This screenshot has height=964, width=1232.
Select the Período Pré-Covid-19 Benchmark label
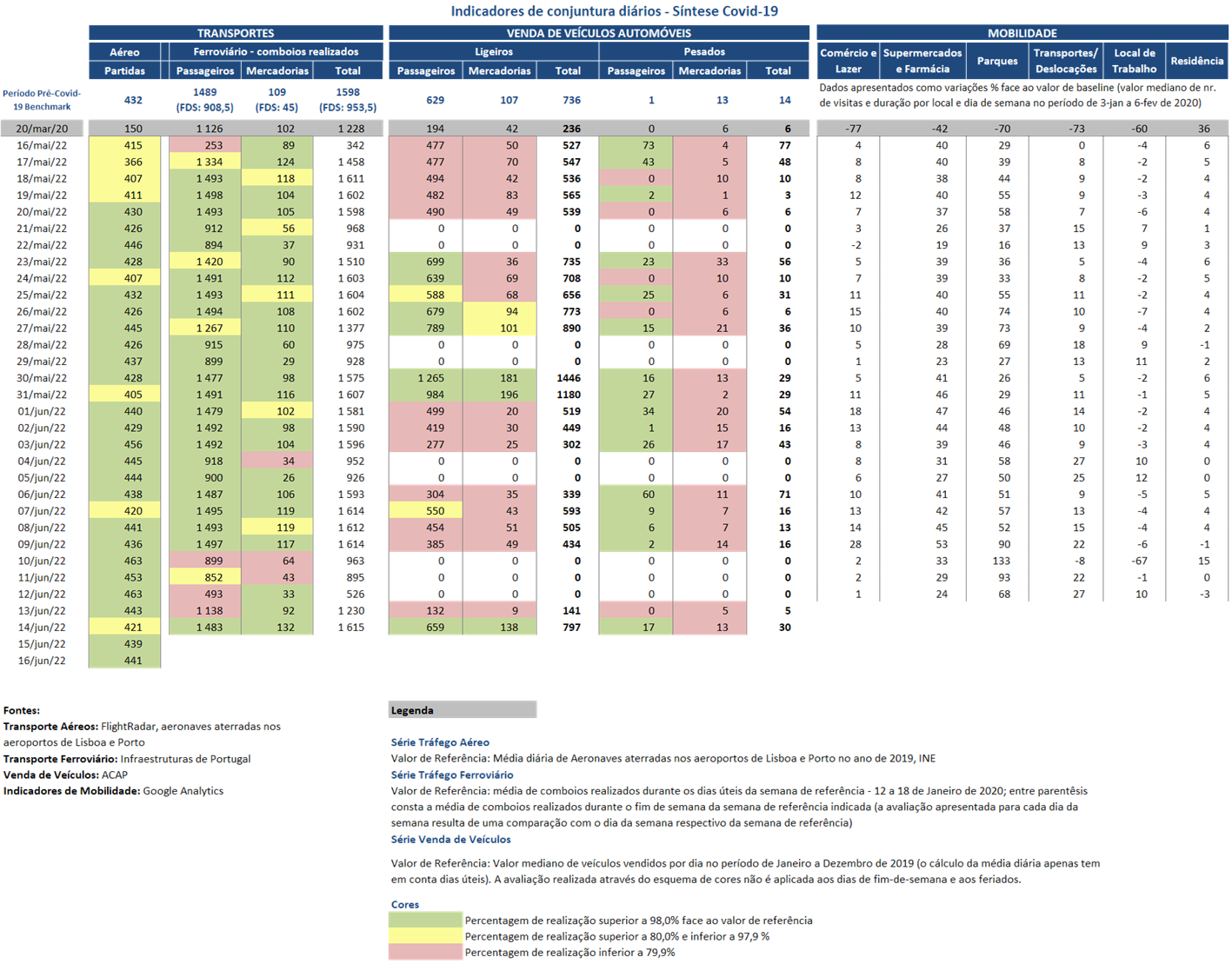click(42, 100)
